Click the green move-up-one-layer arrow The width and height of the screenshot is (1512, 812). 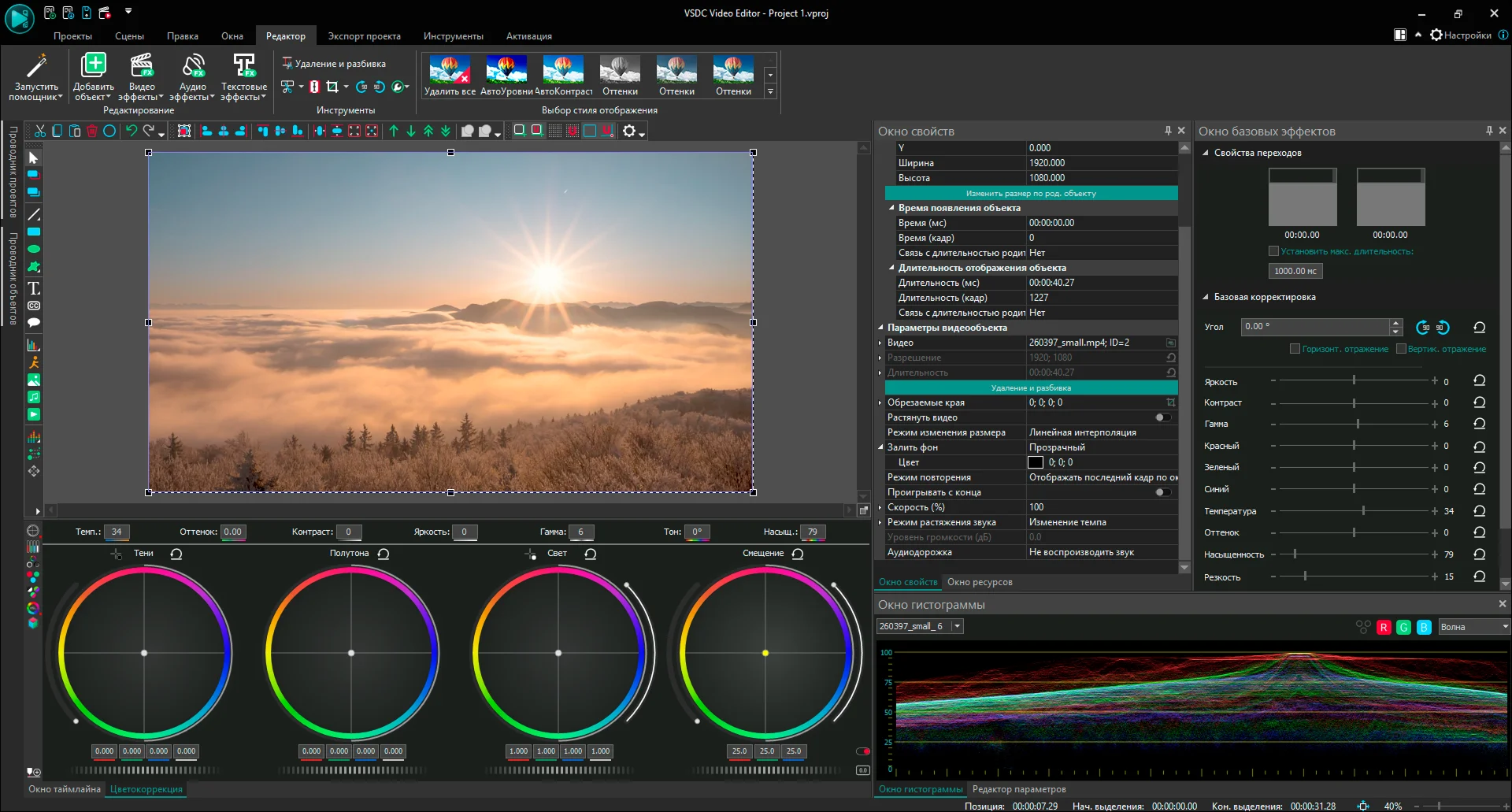(x=394, y=131)
